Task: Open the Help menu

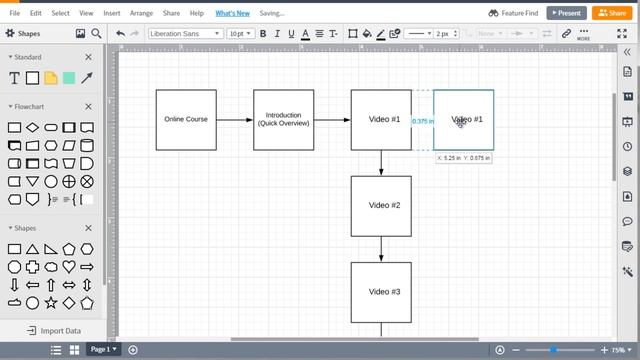Action: 197,13
